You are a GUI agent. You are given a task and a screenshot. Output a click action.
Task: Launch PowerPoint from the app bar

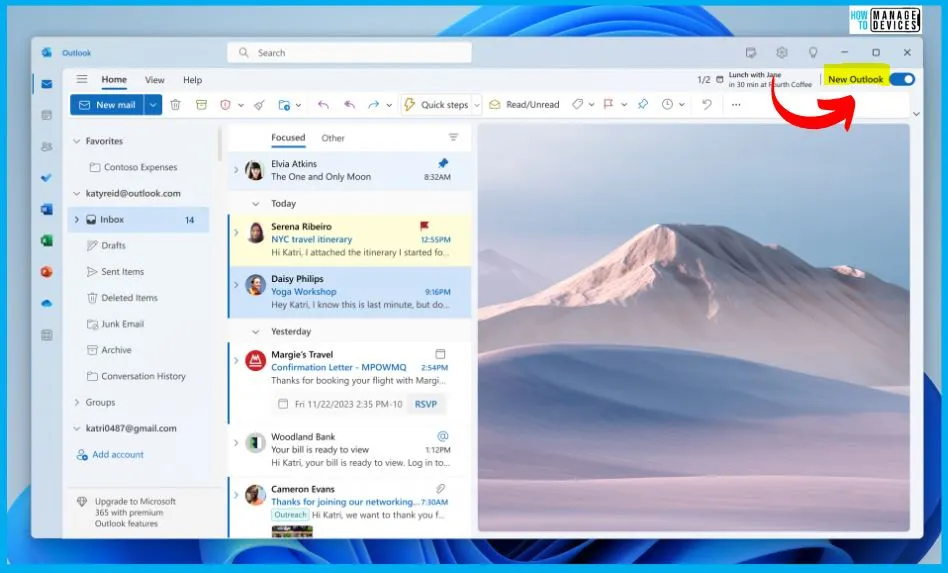pyautogui.click(x=47, y=272)
